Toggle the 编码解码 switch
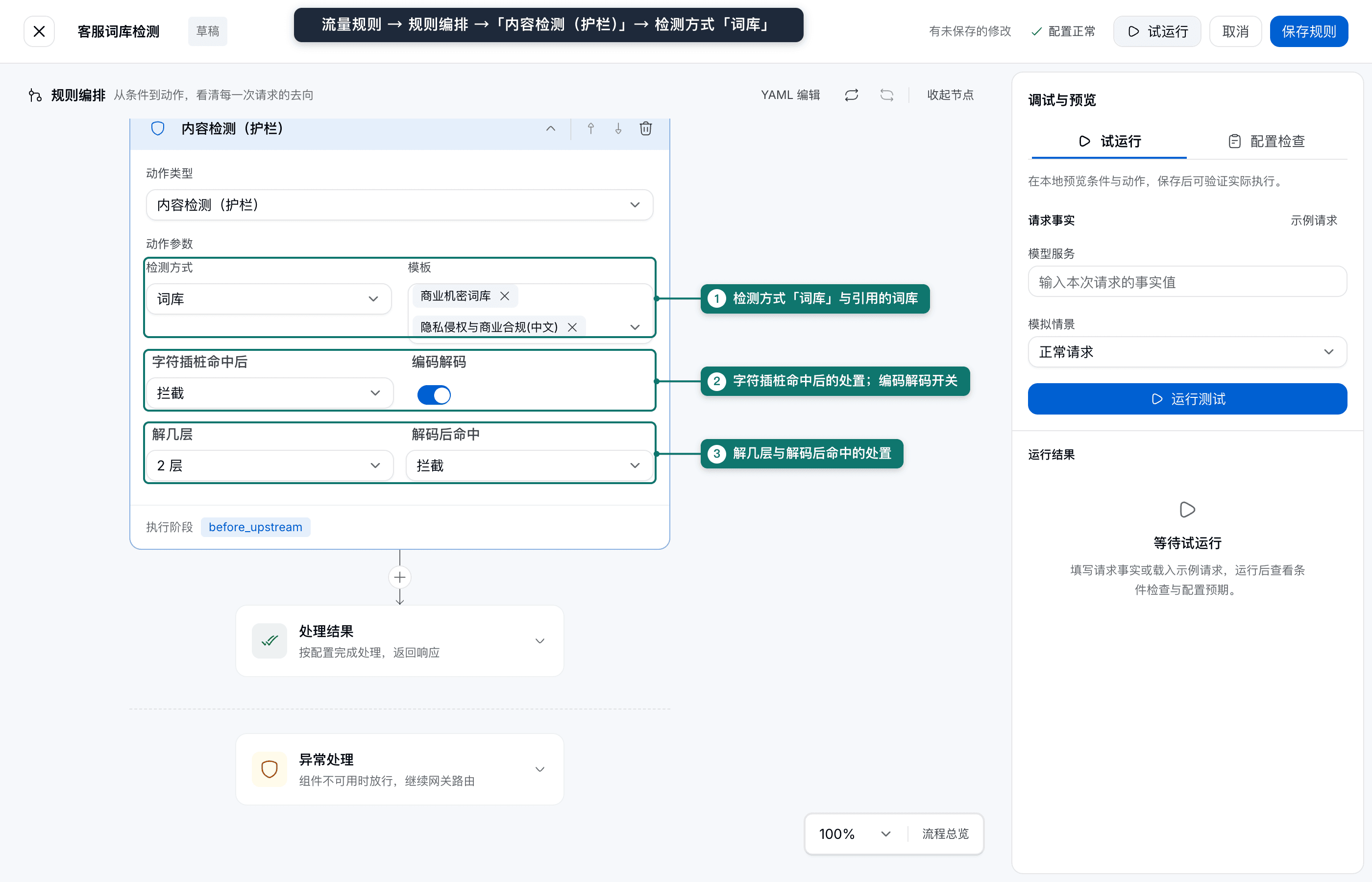Image resolution: width=1372 pixels, height=882 pixels. 434,394
